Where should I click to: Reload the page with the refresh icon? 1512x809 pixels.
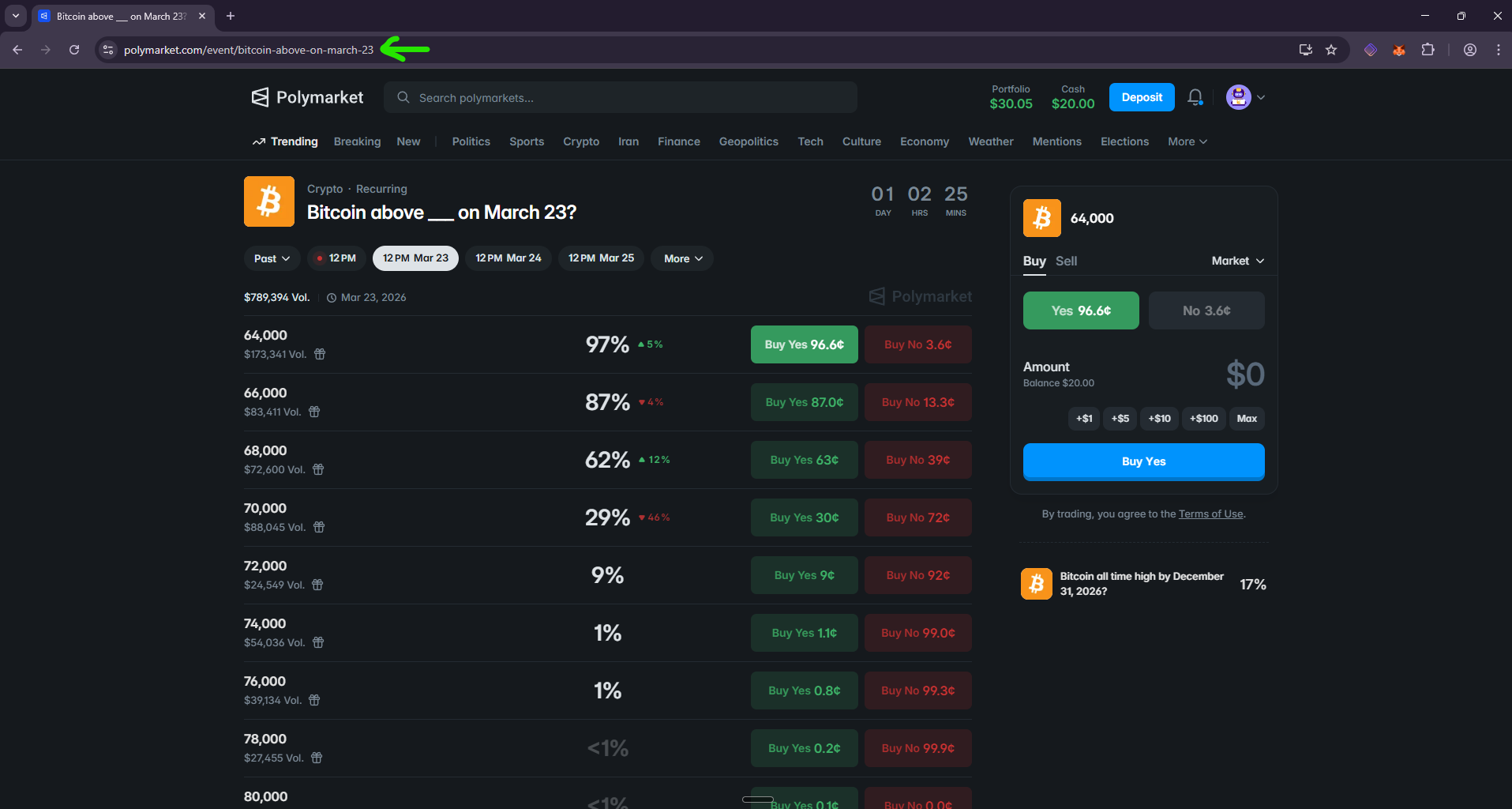click(x=73, y=49)
